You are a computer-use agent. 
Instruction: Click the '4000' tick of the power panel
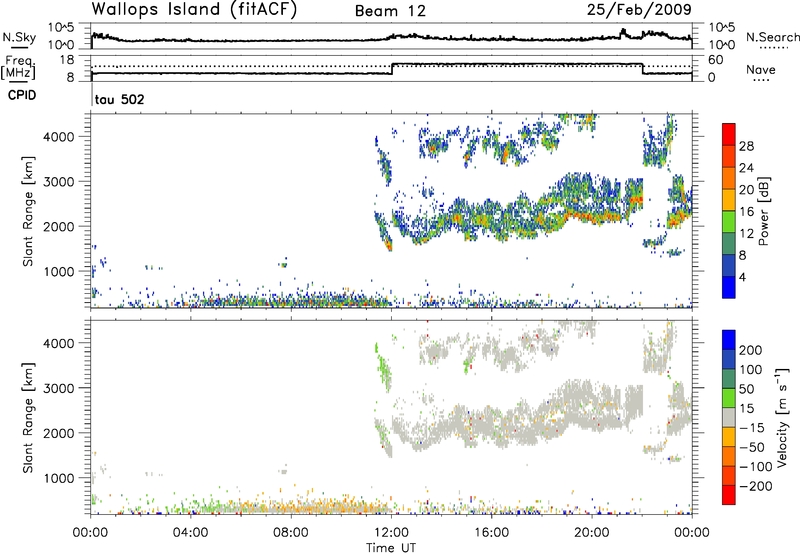pyautogui.click(x=58, y=137)
